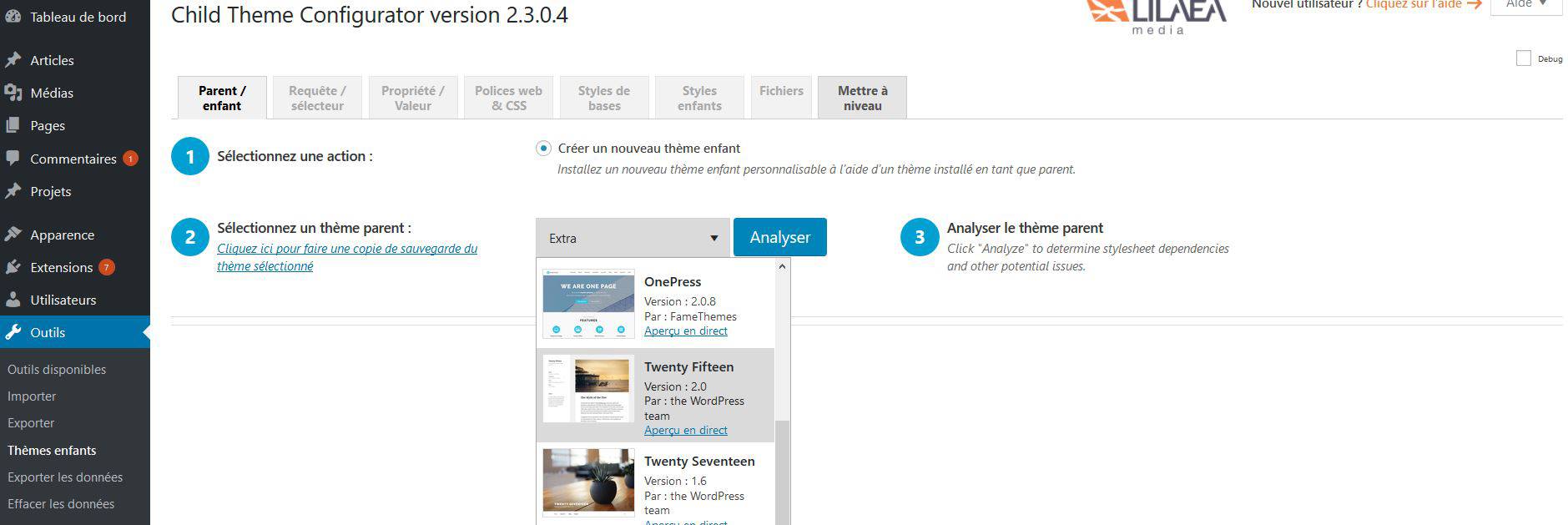This screenshot has height=525, width=1568.
Task: Open the Styles enfants tab
Action: (699, 98)
